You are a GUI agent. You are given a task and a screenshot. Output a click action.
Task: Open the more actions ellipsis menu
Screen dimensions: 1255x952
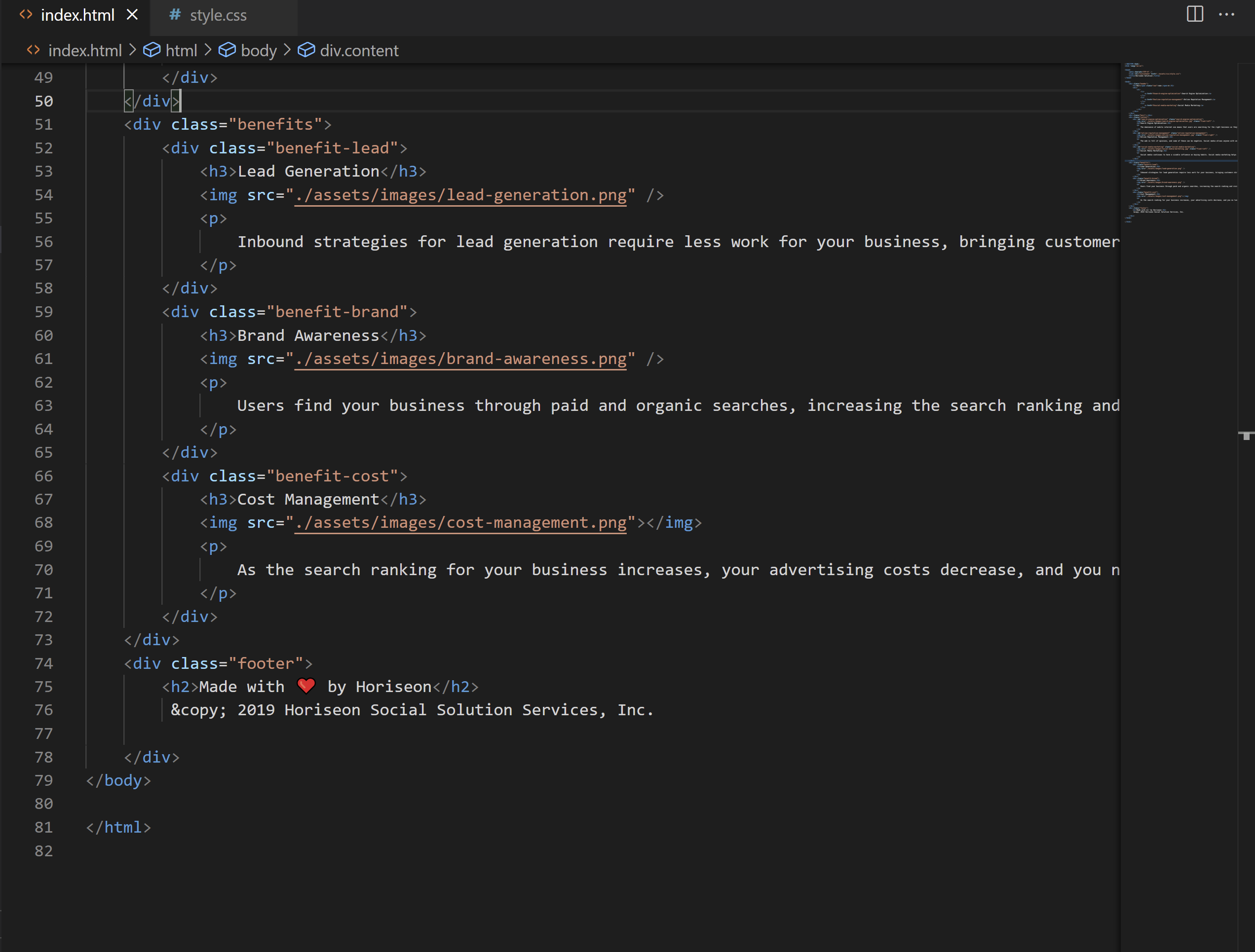tap(1226, 15)
